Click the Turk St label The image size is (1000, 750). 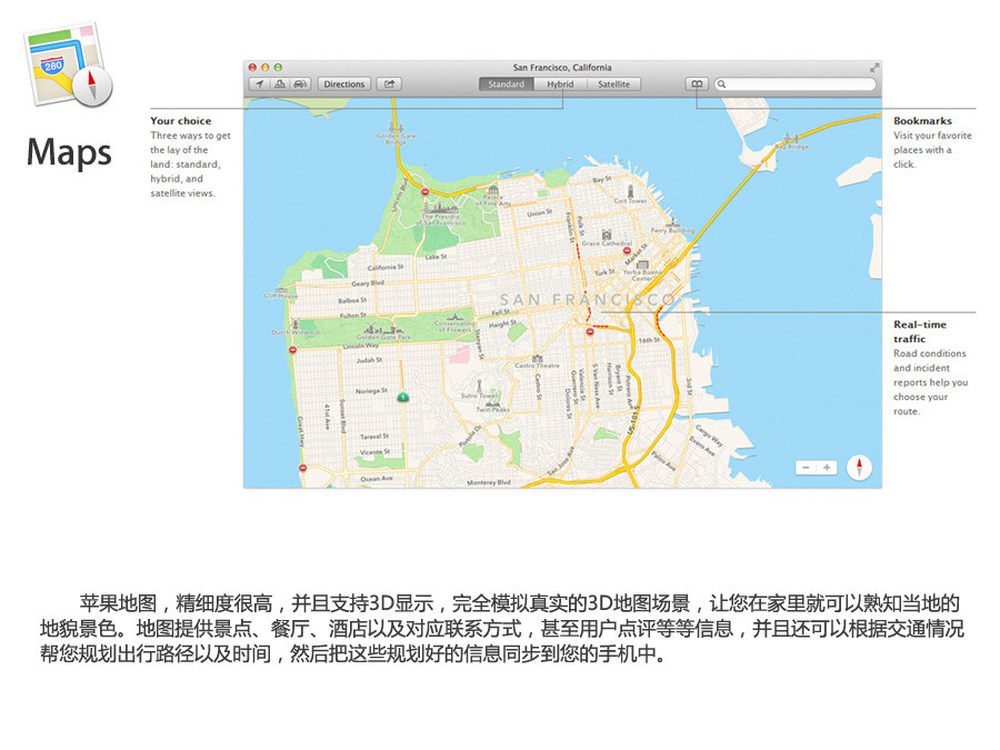click(605, 272)
